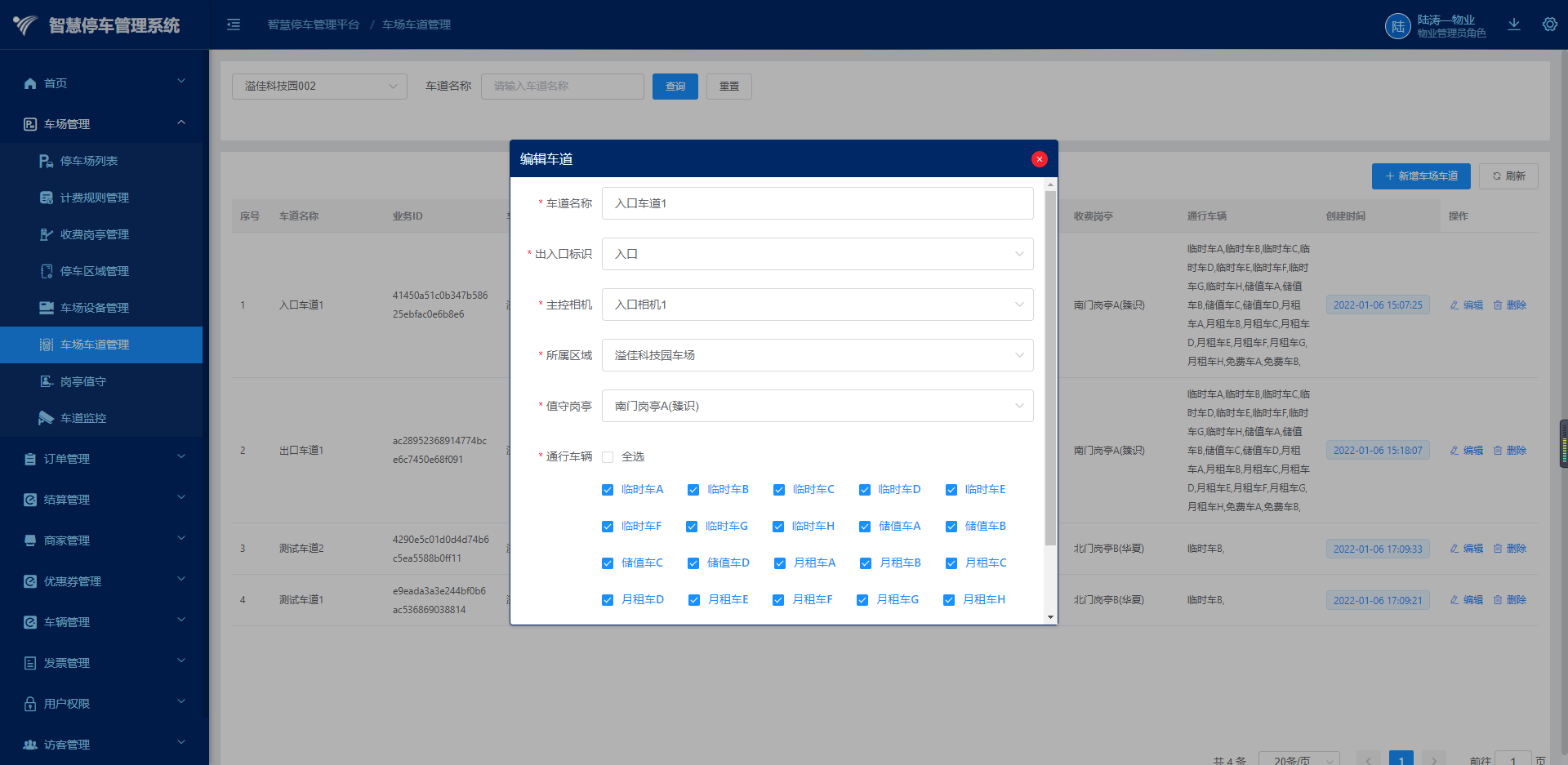Screen dimensions: 1568x765
Task: Uncheck 临时车E checkbox
Action: pos(951,490)
